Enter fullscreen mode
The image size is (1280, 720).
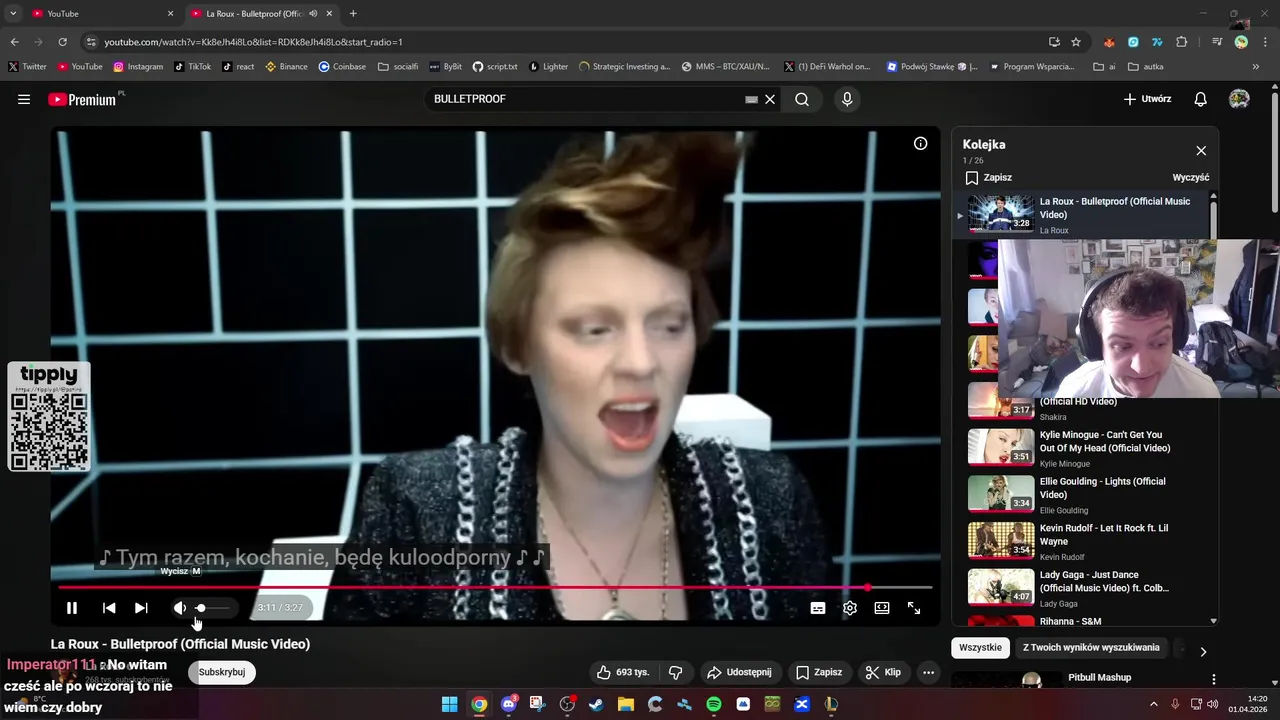914,608
